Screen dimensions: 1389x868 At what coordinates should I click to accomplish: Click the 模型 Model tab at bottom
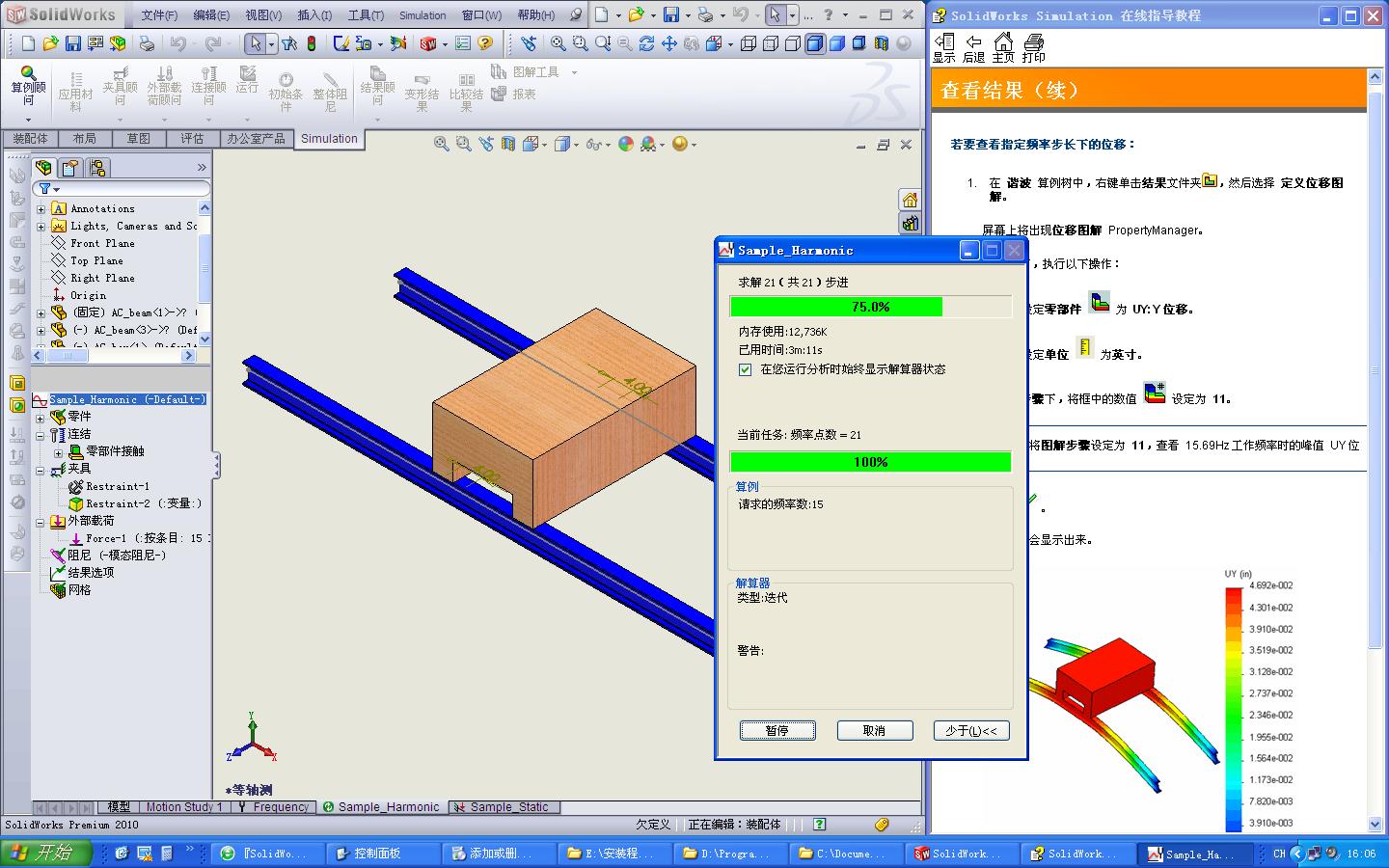tap(119, 807)
